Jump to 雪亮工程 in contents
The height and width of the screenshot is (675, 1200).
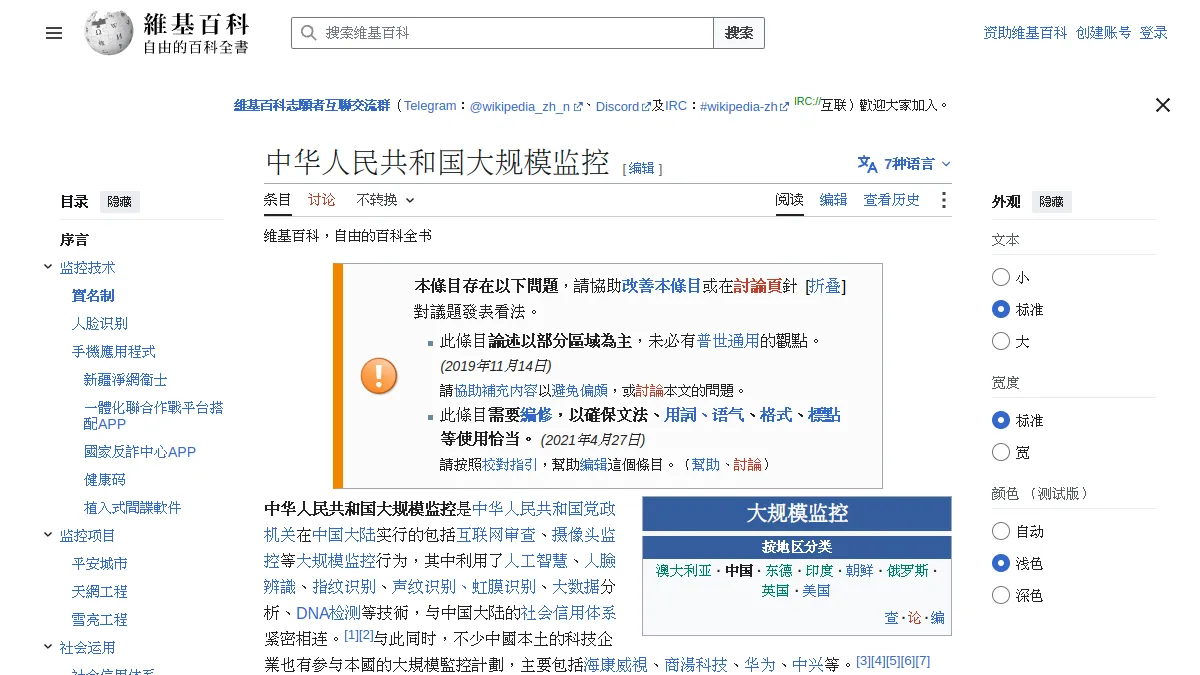(100, 620)
